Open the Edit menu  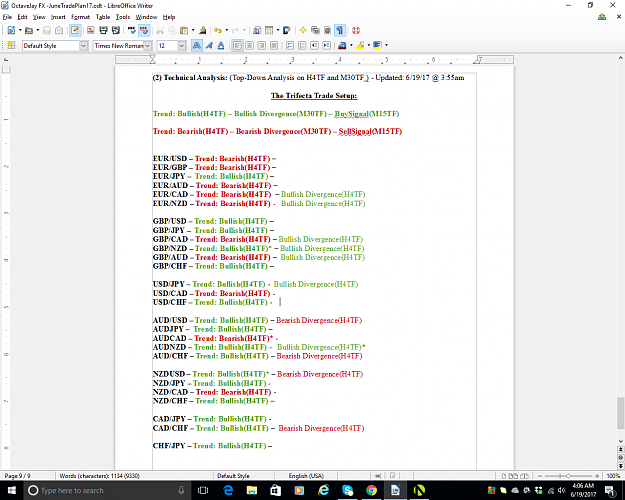pyautogui.click(x=22, y=17)
